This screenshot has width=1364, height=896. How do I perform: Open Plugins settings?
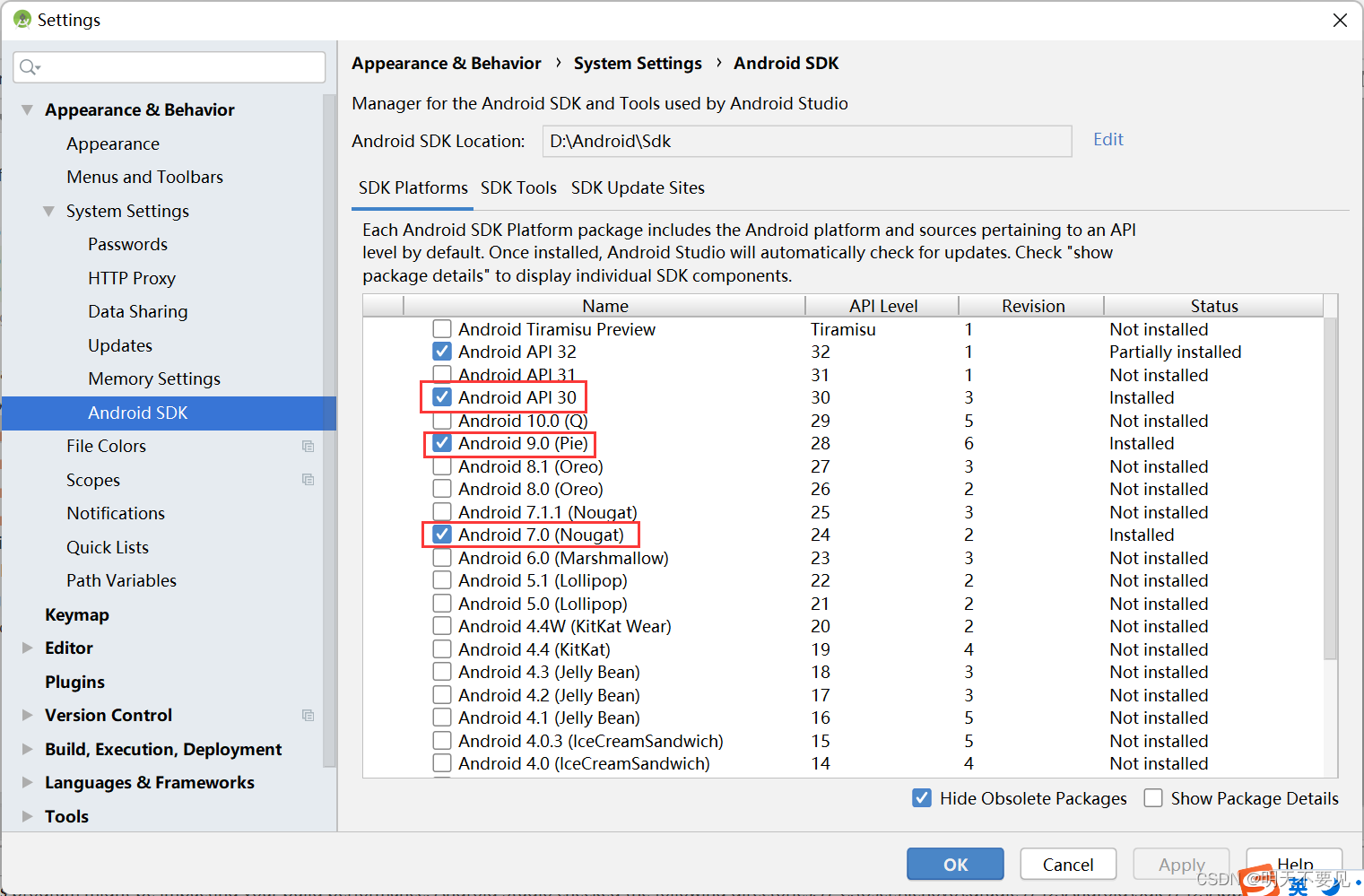tap(74, 682)
